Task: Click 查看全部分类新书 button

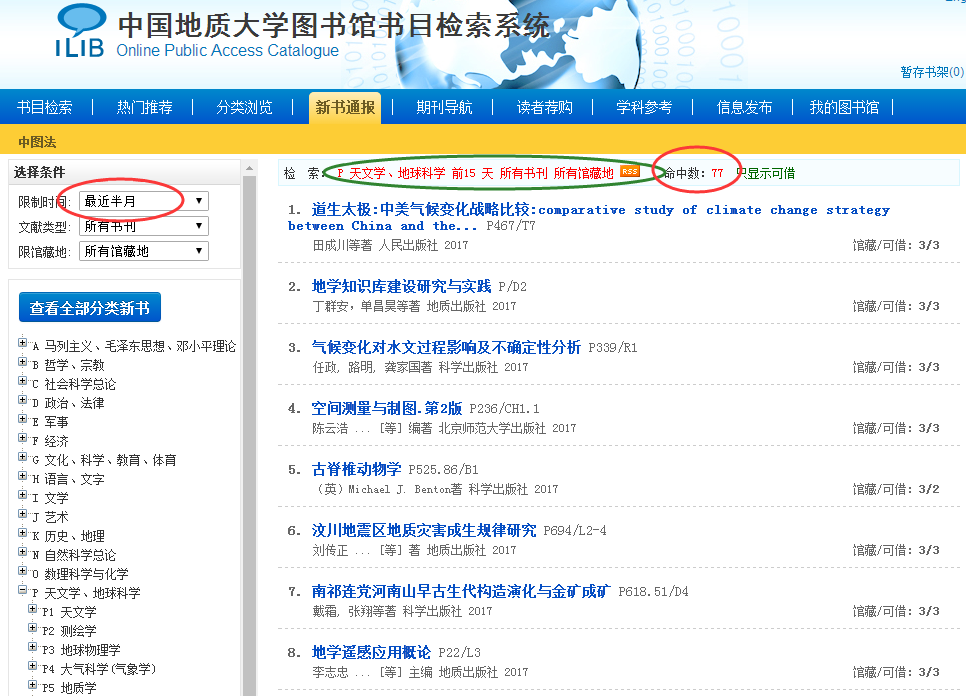Action: click(90, 308)
